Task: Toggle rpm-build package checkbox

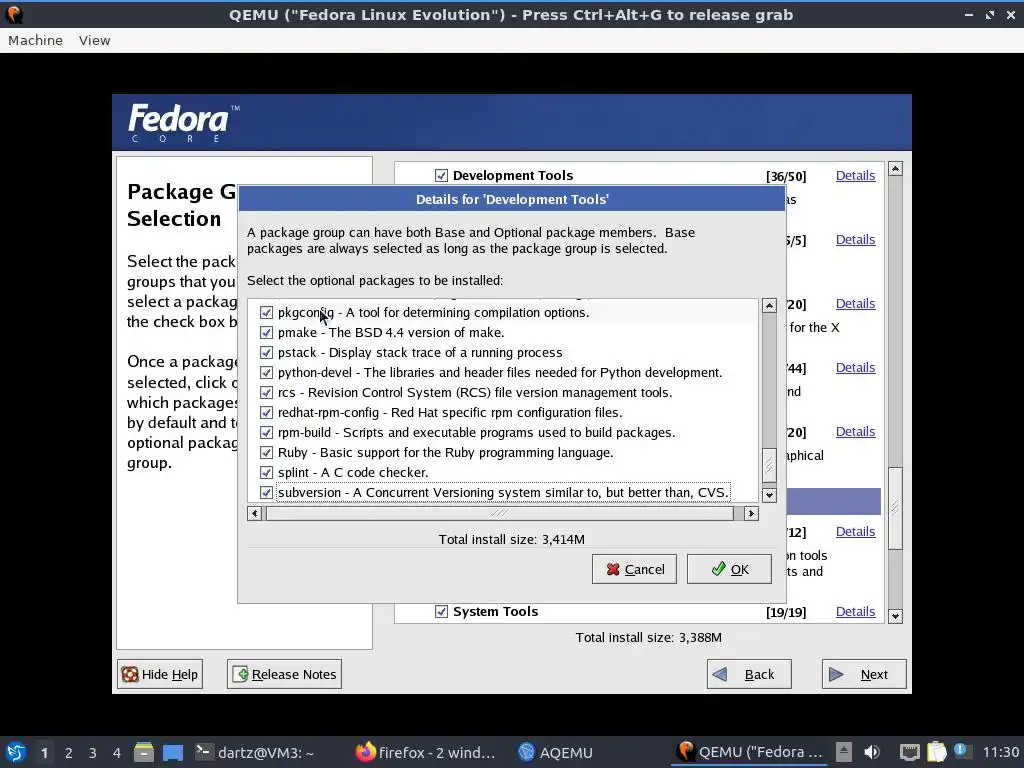Action: tap(266, 433)
